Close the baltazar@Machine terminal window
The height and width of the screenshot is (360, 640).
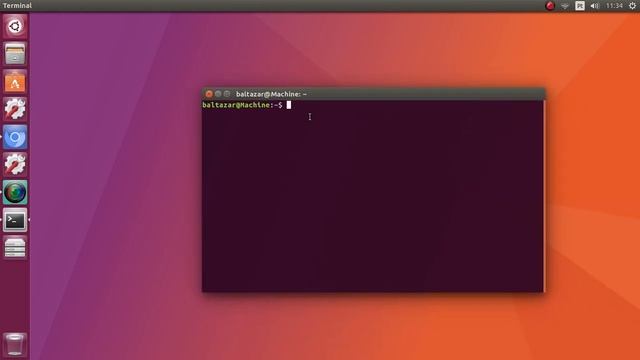[x=209, y=94]
